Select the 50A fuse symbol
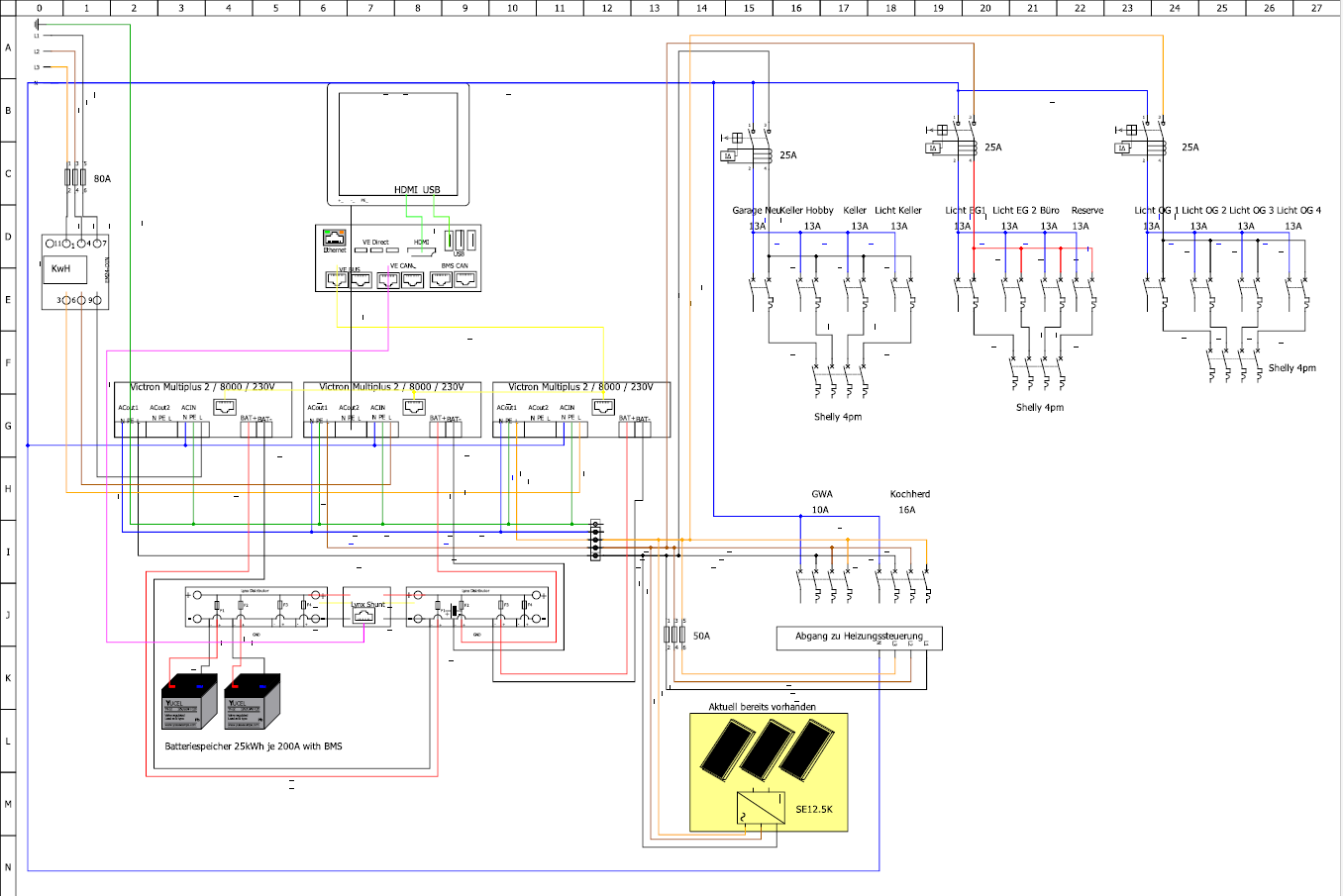This screenshot has height=896, width=1343. coord(675,635)
